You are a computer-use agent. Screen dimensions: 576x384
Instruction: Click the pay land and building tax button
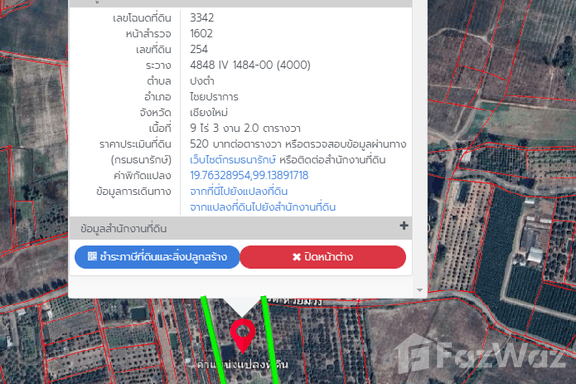(x=157, y=257)
